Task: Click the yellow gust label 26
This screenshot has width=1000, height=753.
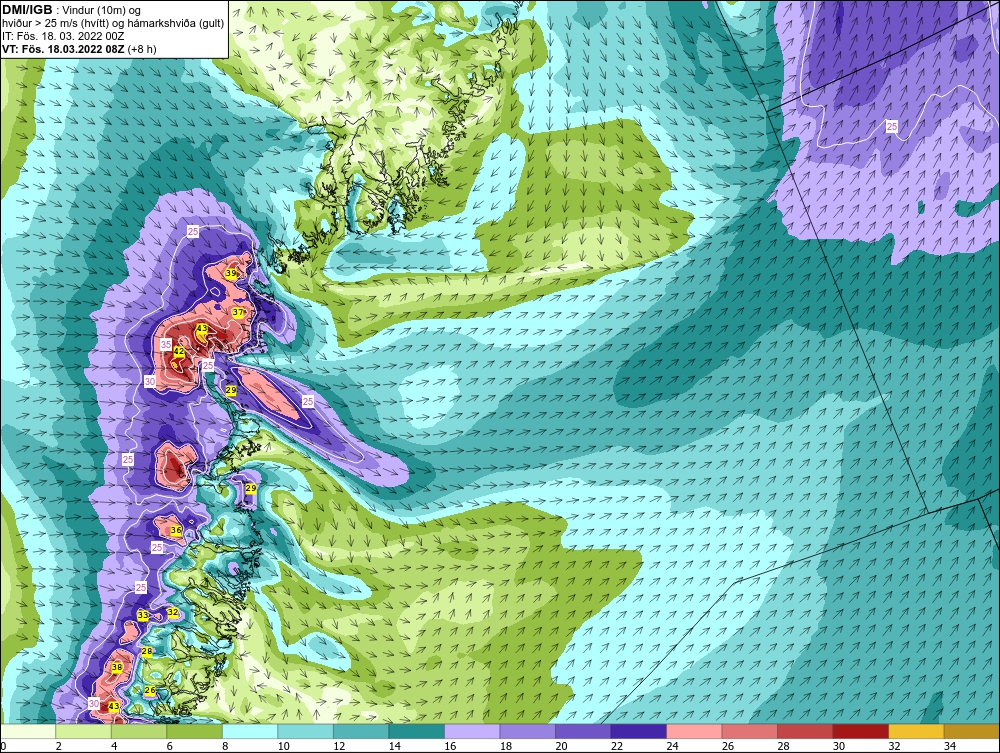Action: point(150,691)
